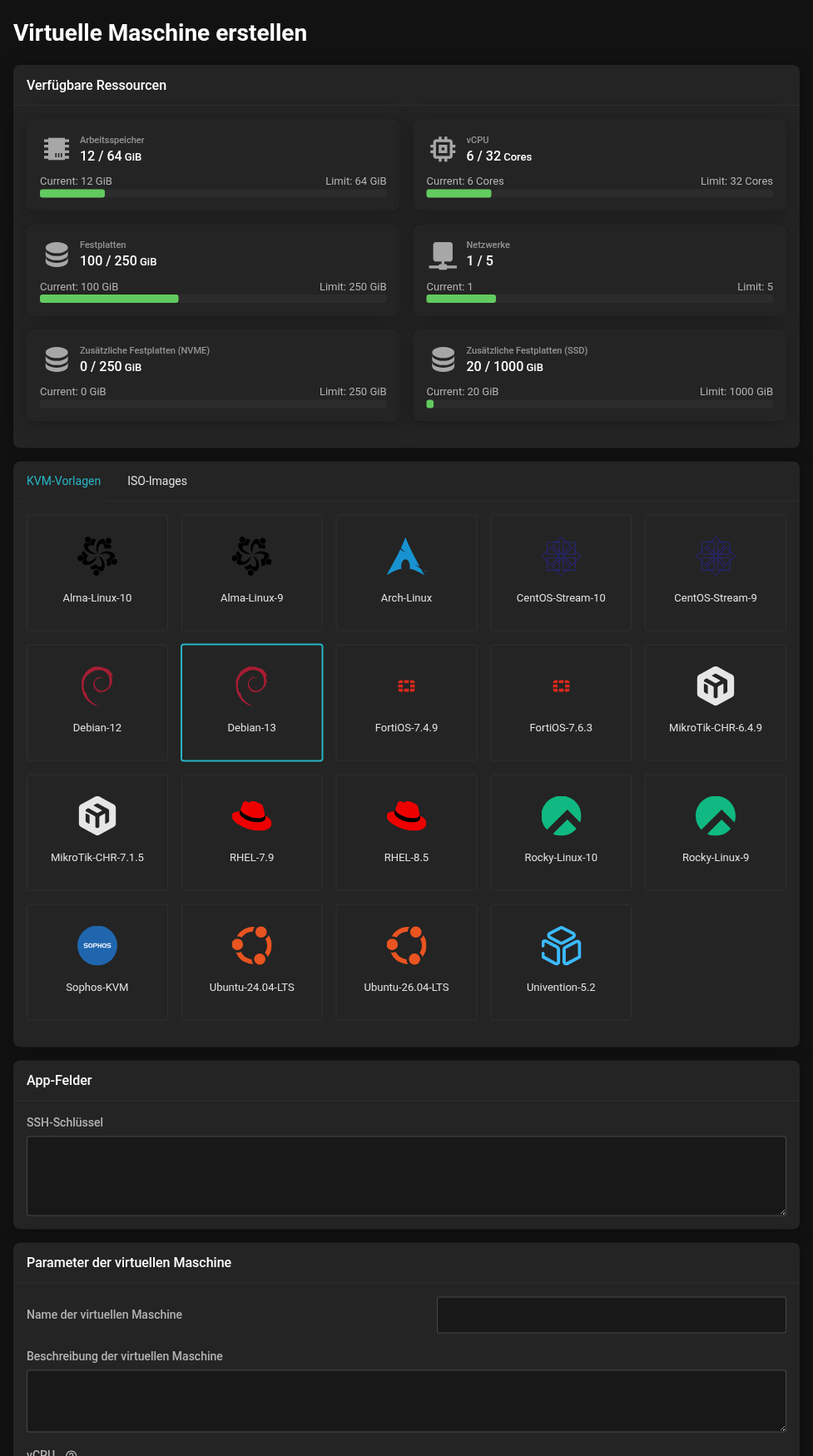Click the 'Limit: 1000 GiB' text
The image size is (813, 1456).
click(x=736, y=392)
